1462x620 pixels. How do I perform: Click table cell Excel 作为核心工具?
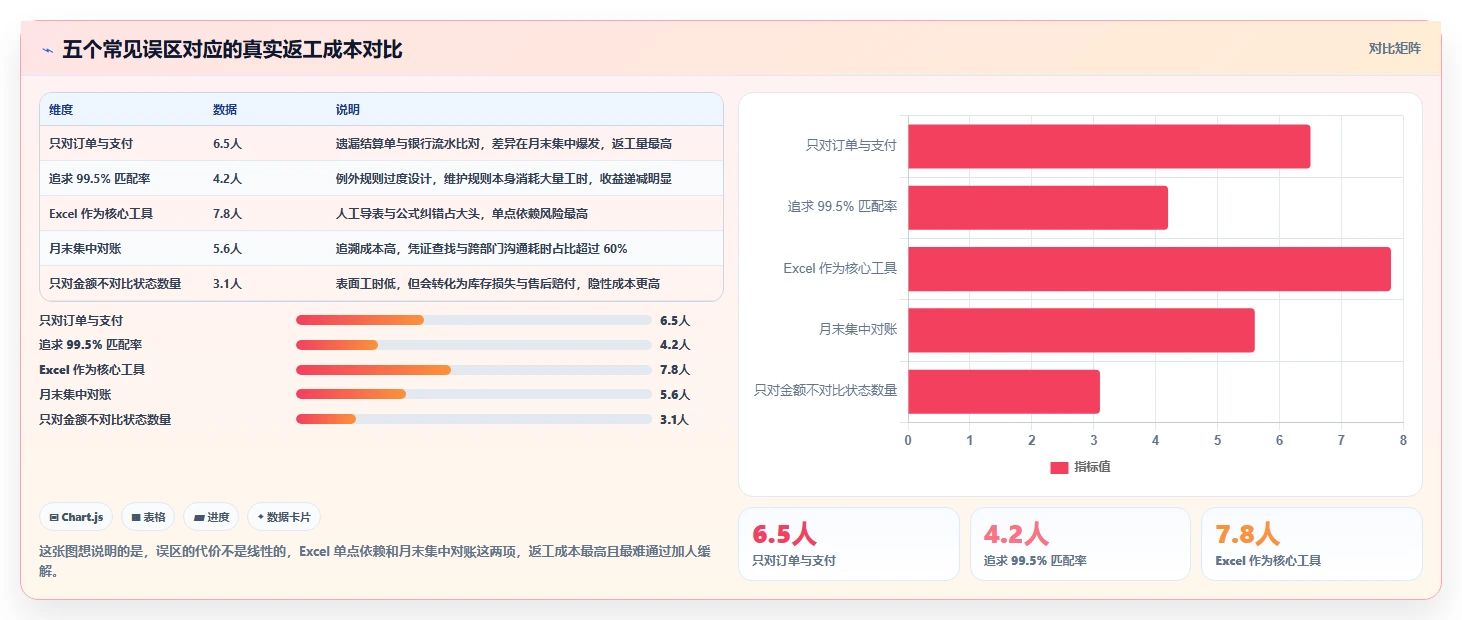tap(101, 214)
